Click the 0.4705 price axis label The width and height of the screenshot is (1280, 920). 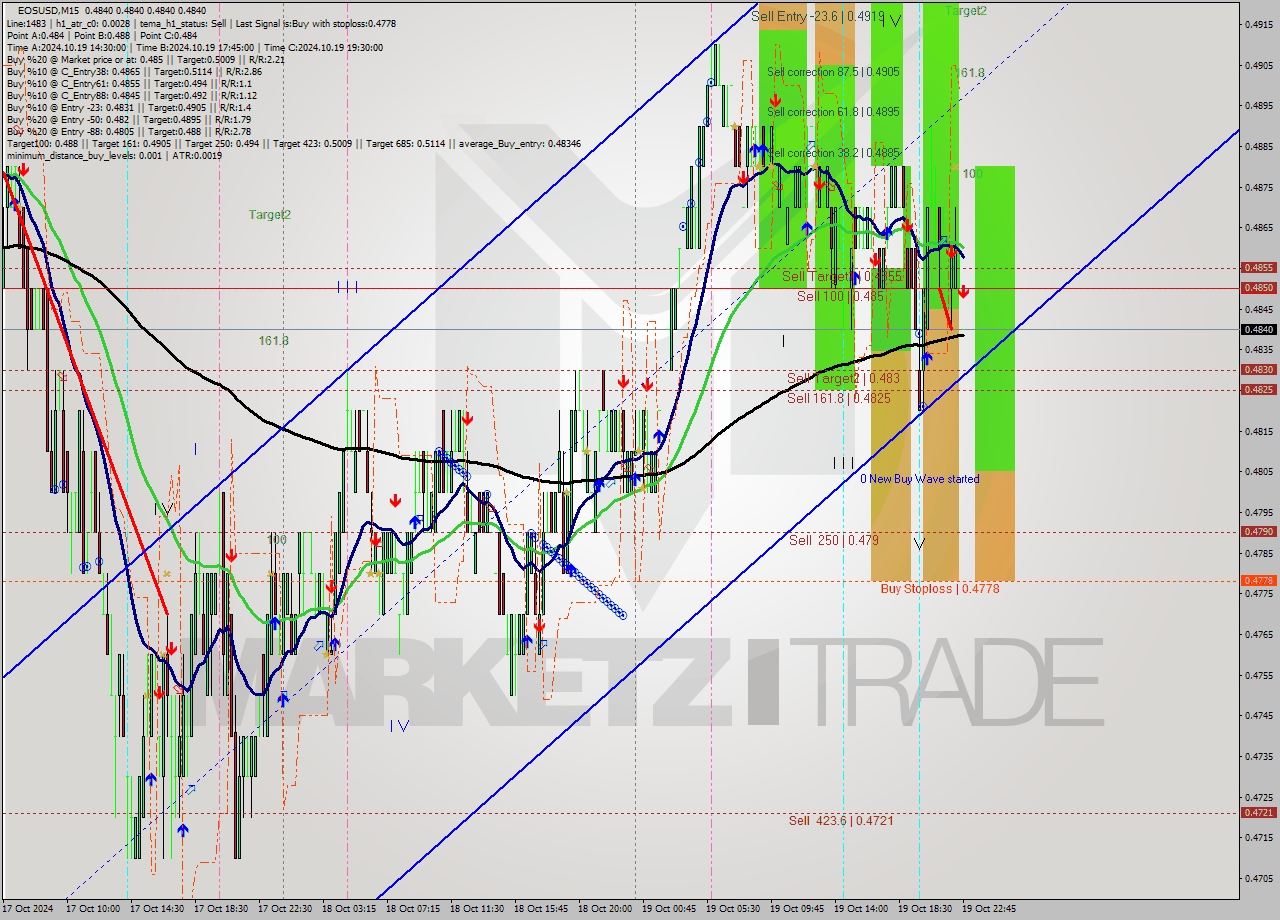tap(1259, 878)
